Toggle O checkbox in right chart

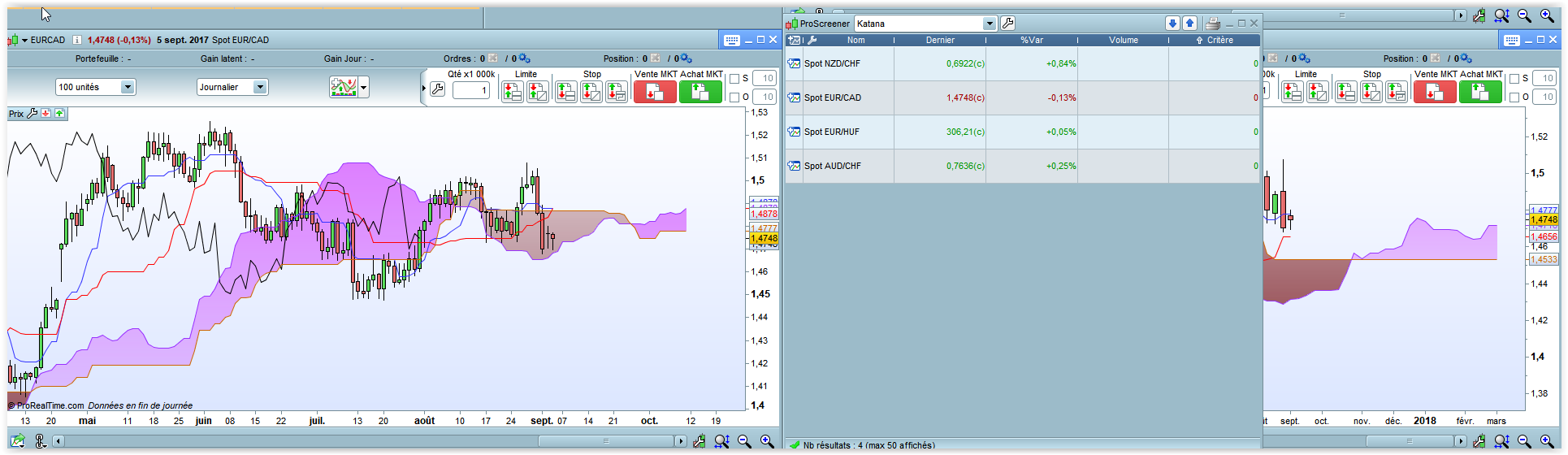click(1514, 97)
